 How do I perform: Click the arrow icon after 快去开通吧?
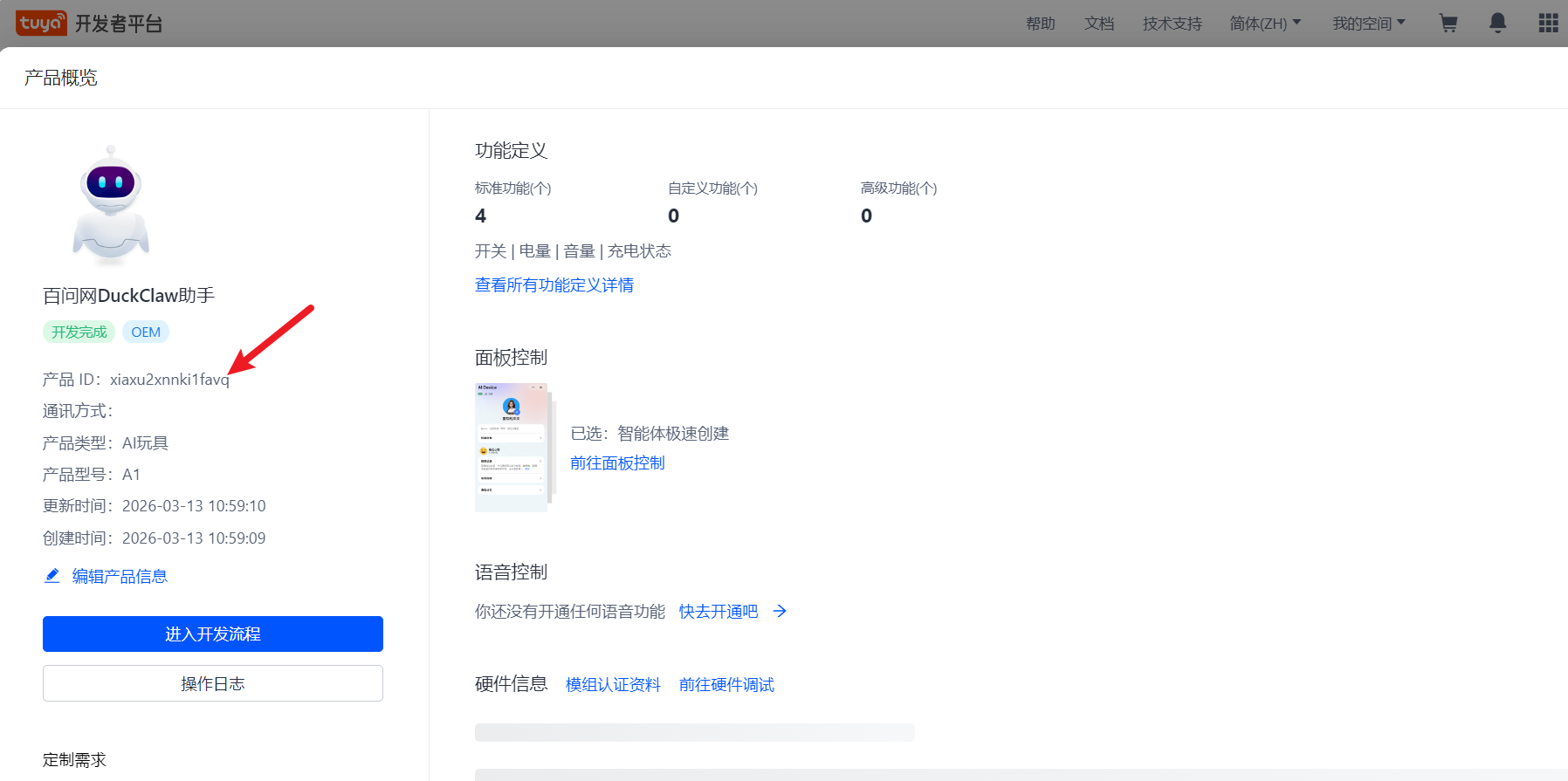tap(780, 612)
